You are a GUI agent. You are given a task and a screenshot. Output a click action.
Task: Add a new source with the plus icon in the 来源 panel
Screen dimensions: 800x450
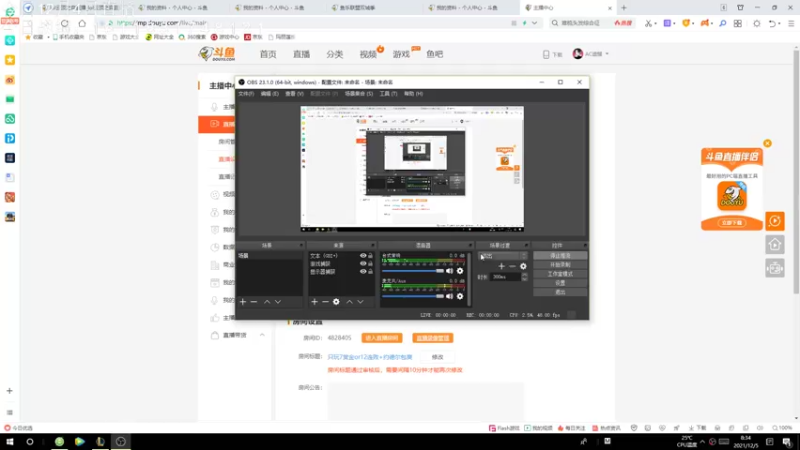314,302
